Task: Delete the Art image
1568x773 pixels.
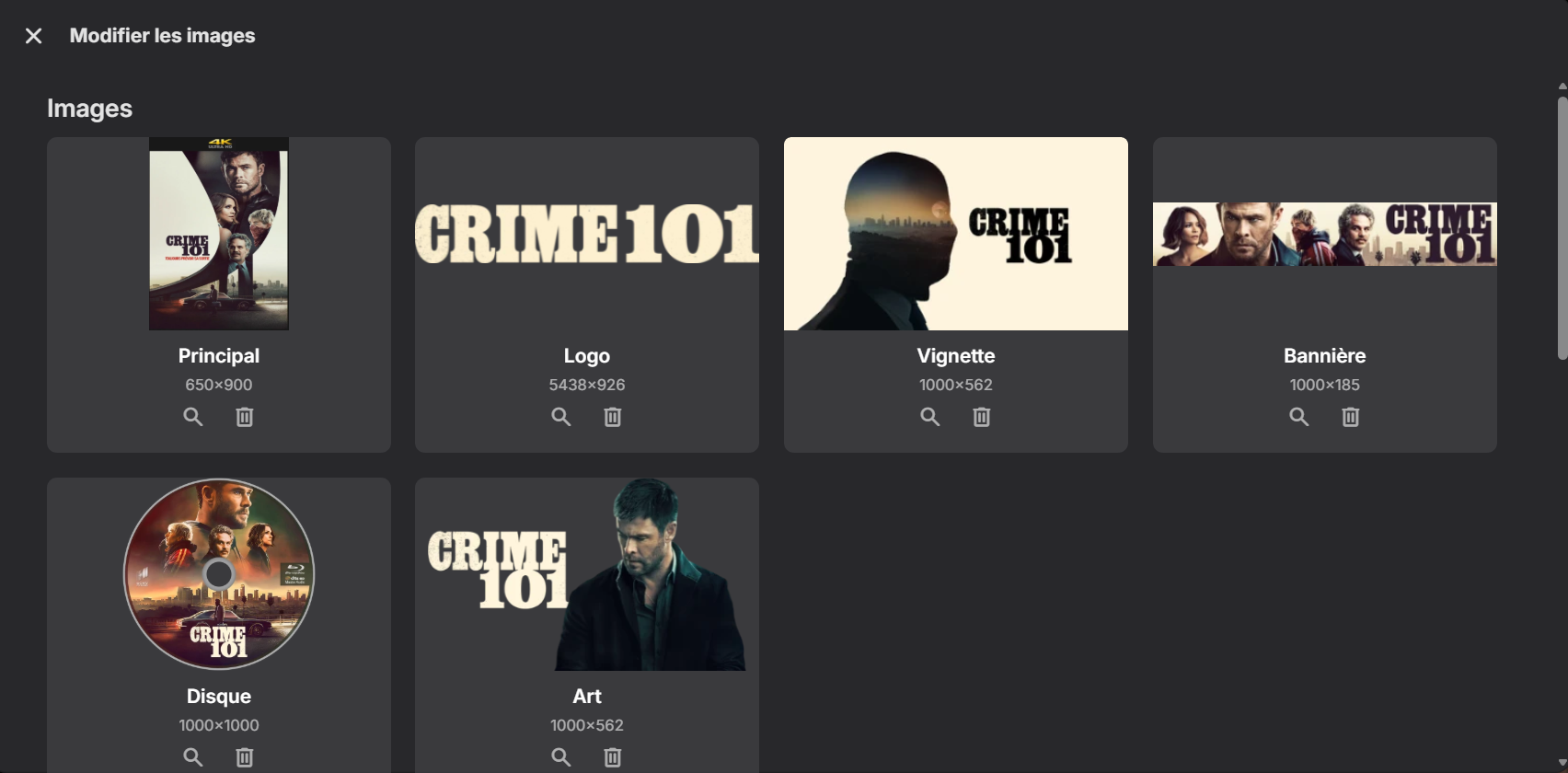Action: 613,757
